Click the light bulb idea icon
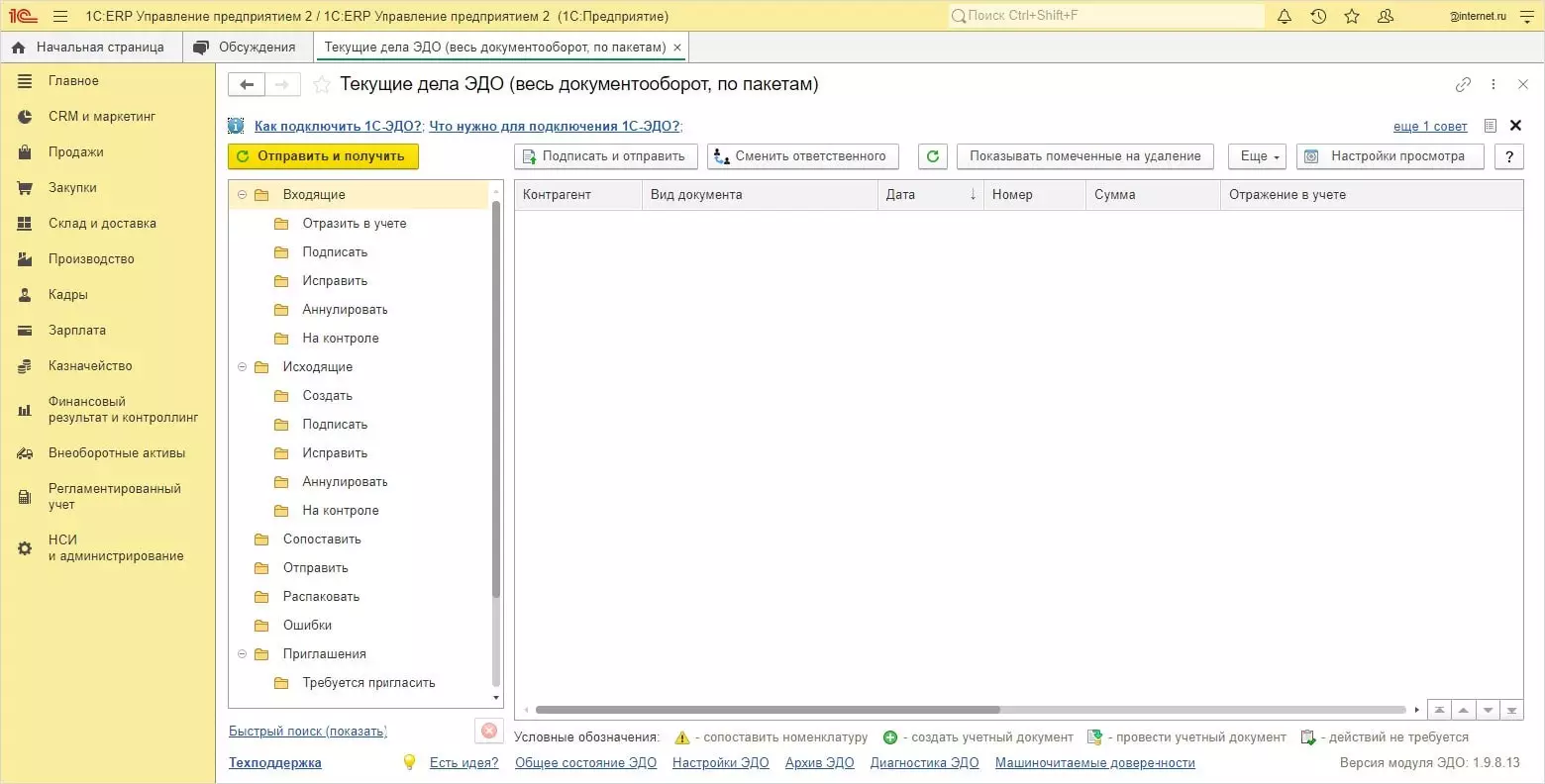 (409, 762)
